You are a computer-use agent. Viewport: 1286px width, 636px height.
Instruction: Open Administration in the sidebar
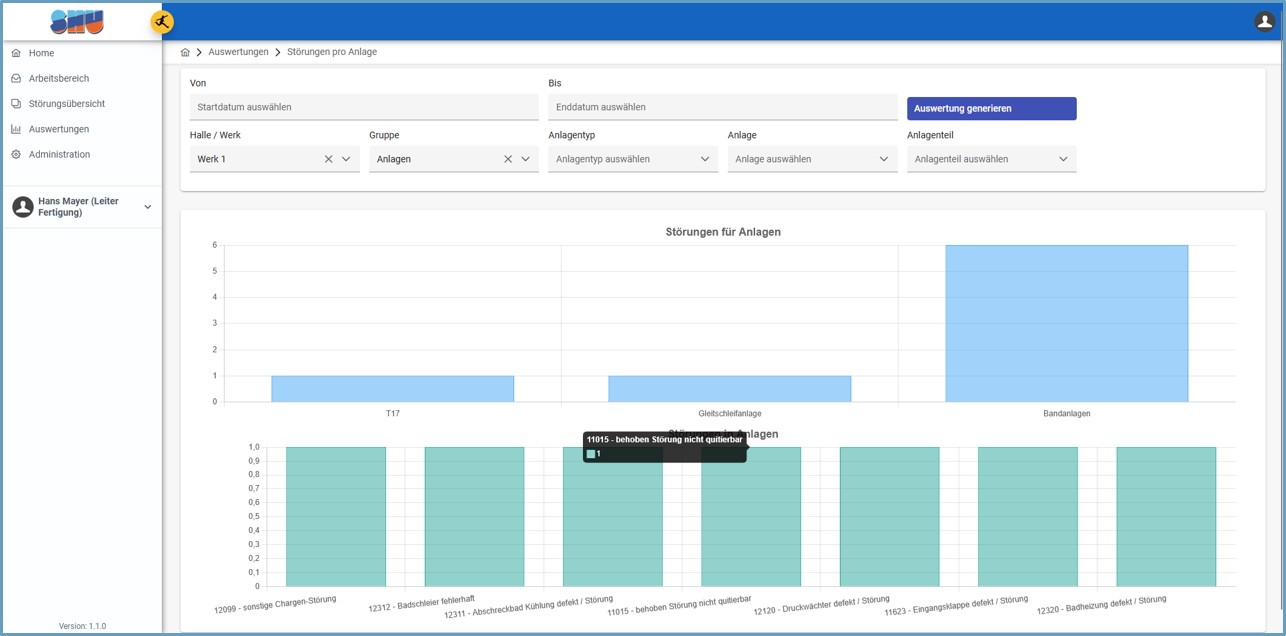click(59, 155)
